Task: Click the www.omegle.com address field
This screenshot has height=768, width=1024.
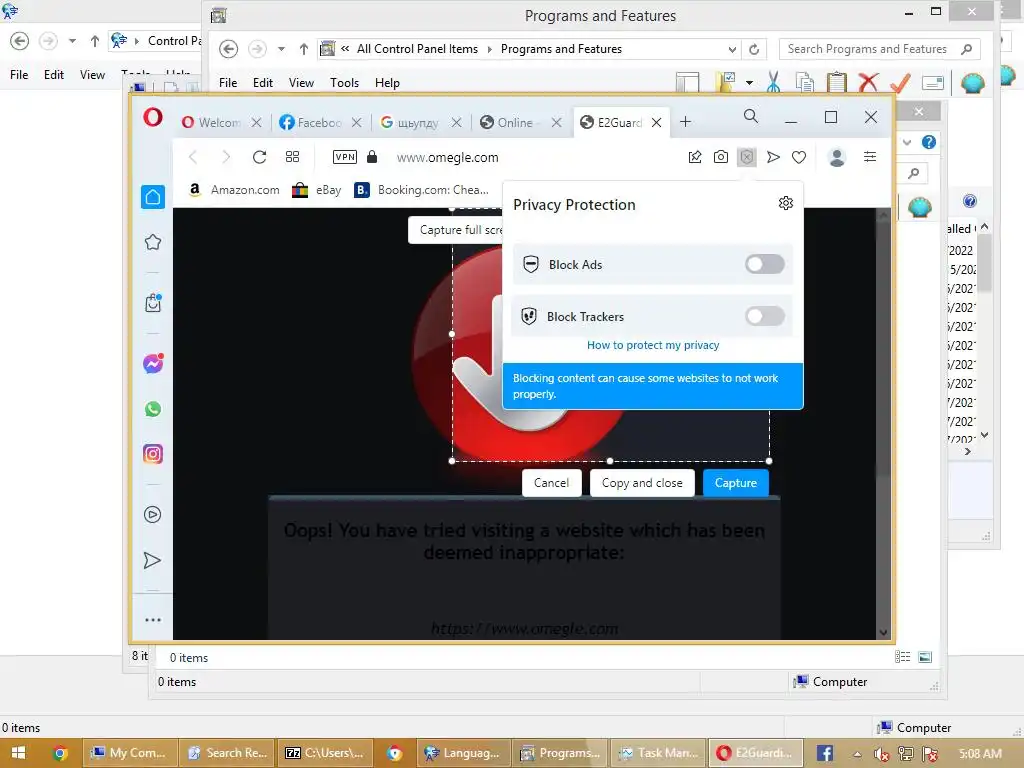Action: (x=447, y=157)
